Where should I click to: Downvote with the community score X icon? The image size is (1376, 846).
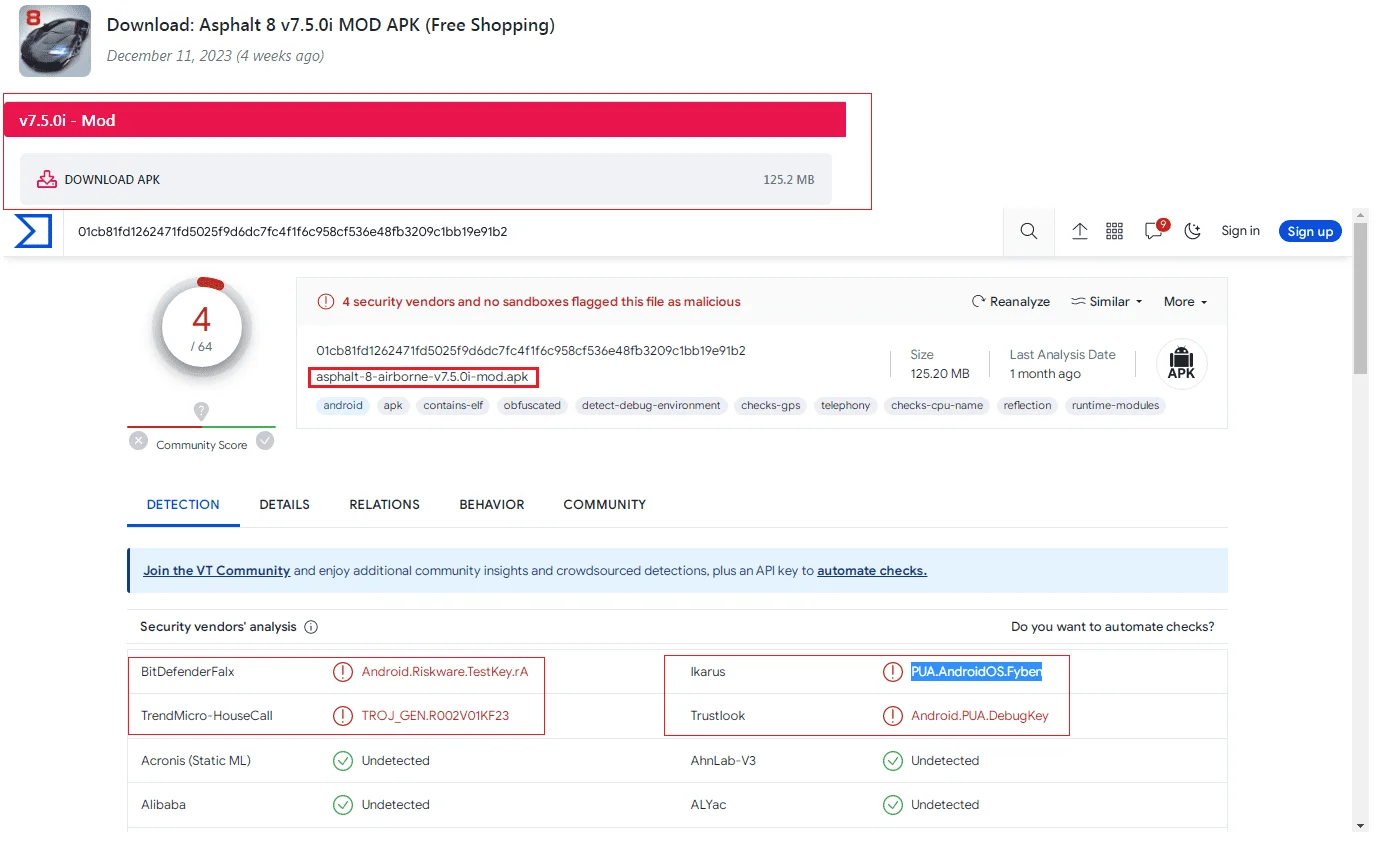138,441
